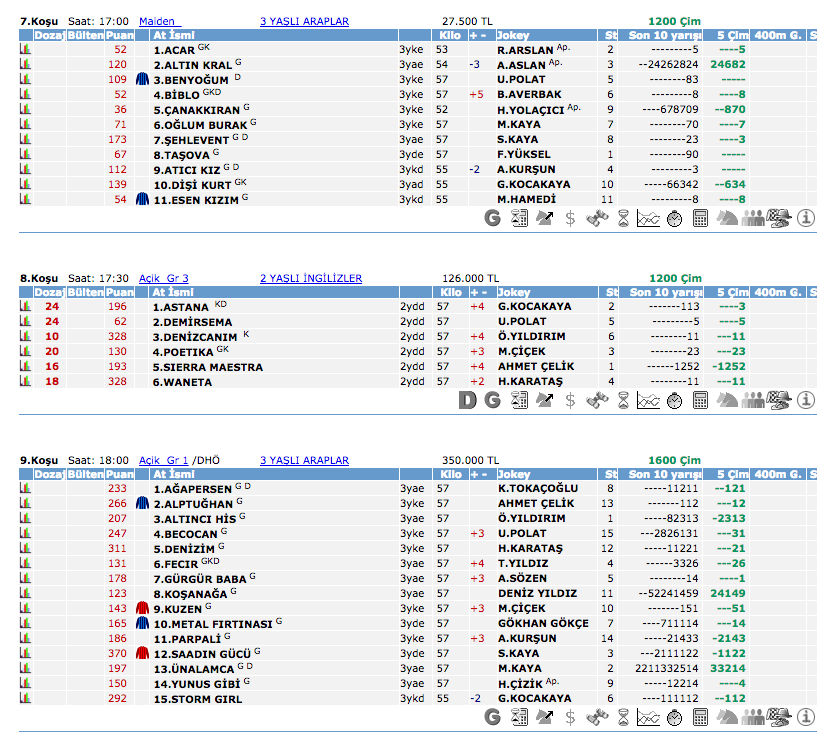Click the D icon under race 8
The width and height of the screenshot is (836, 746).
click(467, 400)
